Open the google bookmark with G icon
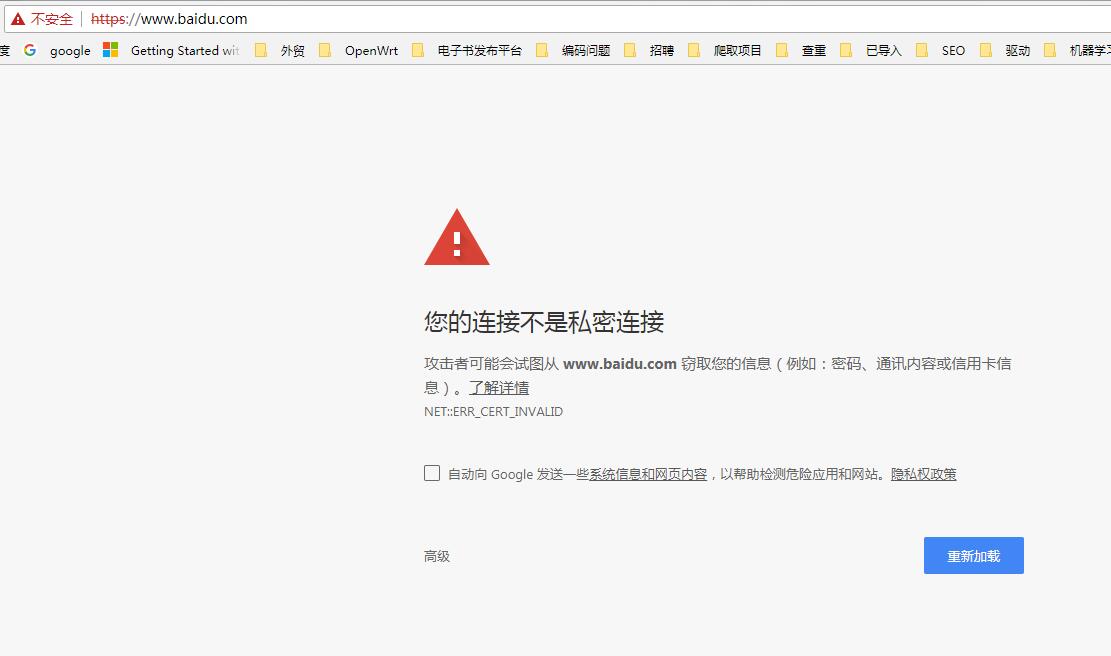 tap(57, 50)
